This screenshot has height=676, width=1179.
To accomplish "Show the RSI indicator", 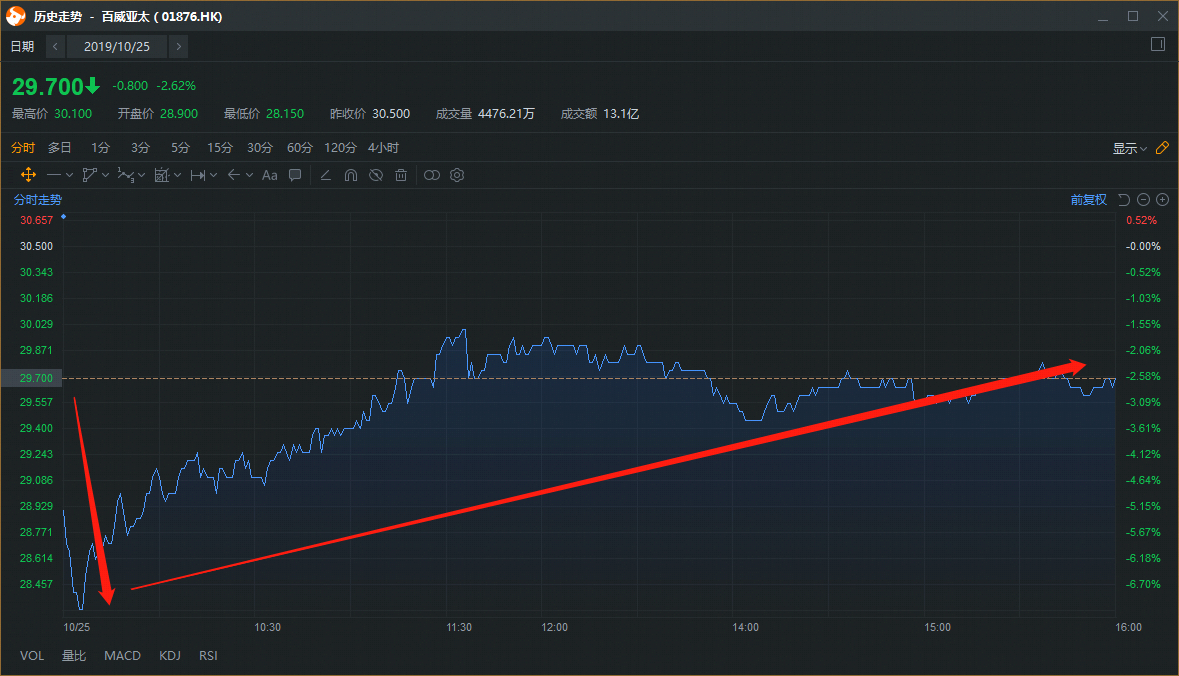I will [208, 656].
